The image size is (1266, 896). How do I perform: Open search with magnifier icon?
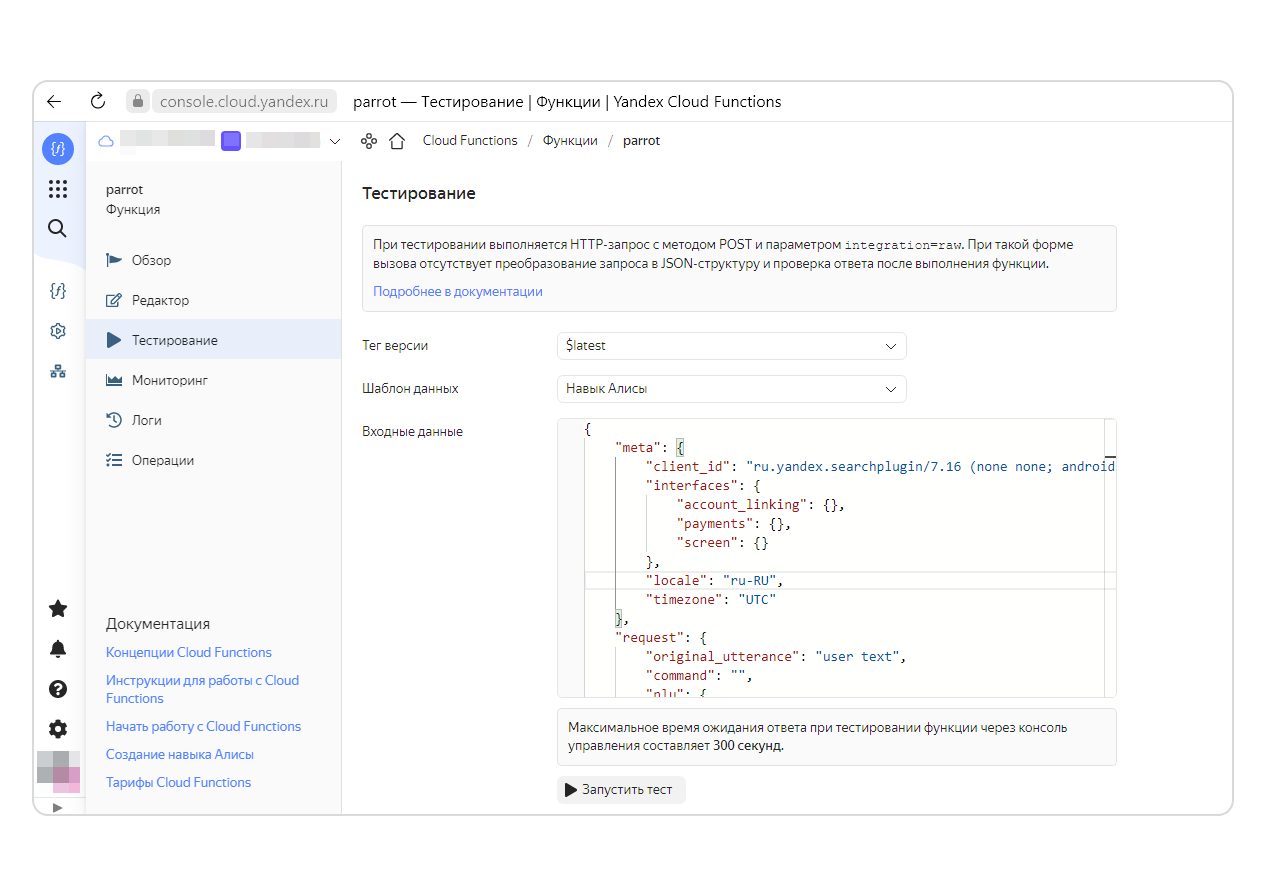[58, 228]
